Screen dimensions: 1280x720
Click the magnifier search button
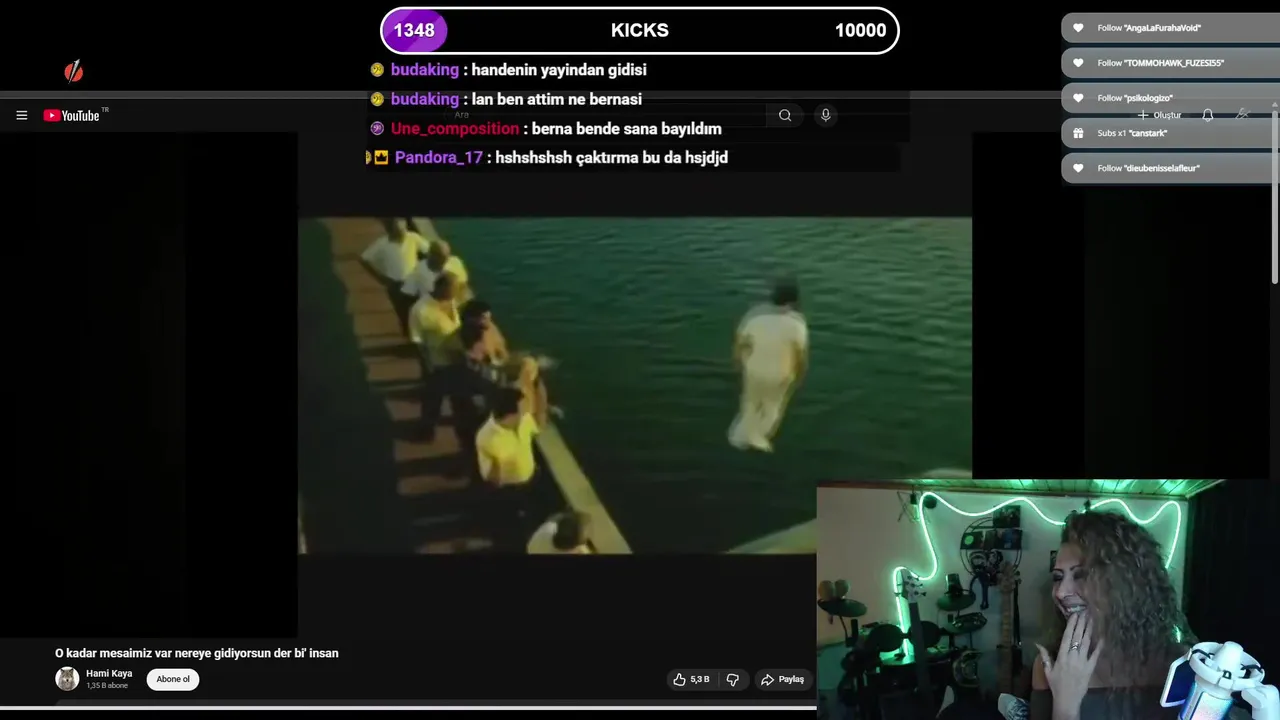[x=785, y=115]
